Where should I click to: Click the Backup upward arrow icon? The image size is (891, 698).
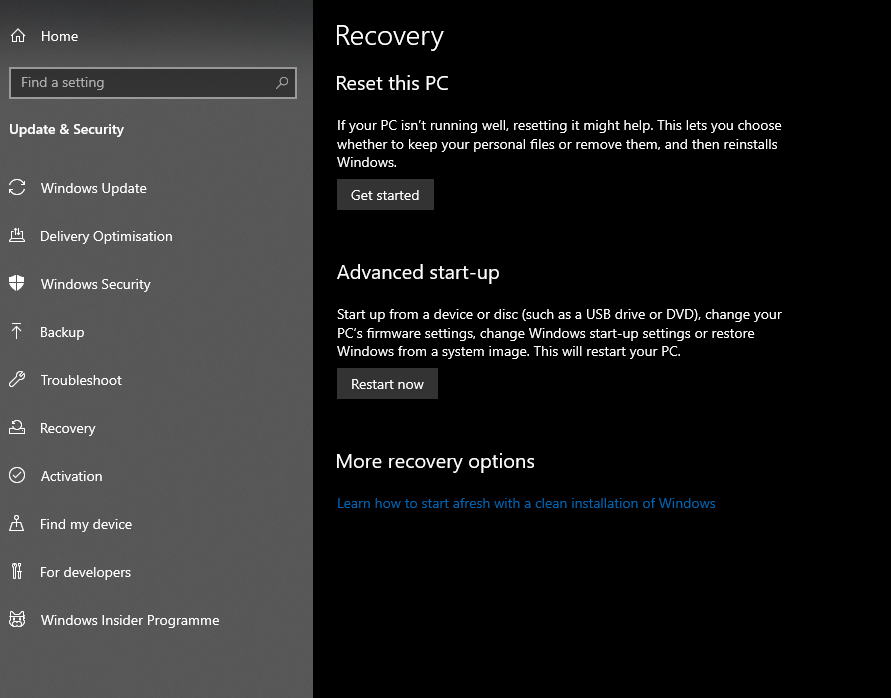click(x=16, y=331)
